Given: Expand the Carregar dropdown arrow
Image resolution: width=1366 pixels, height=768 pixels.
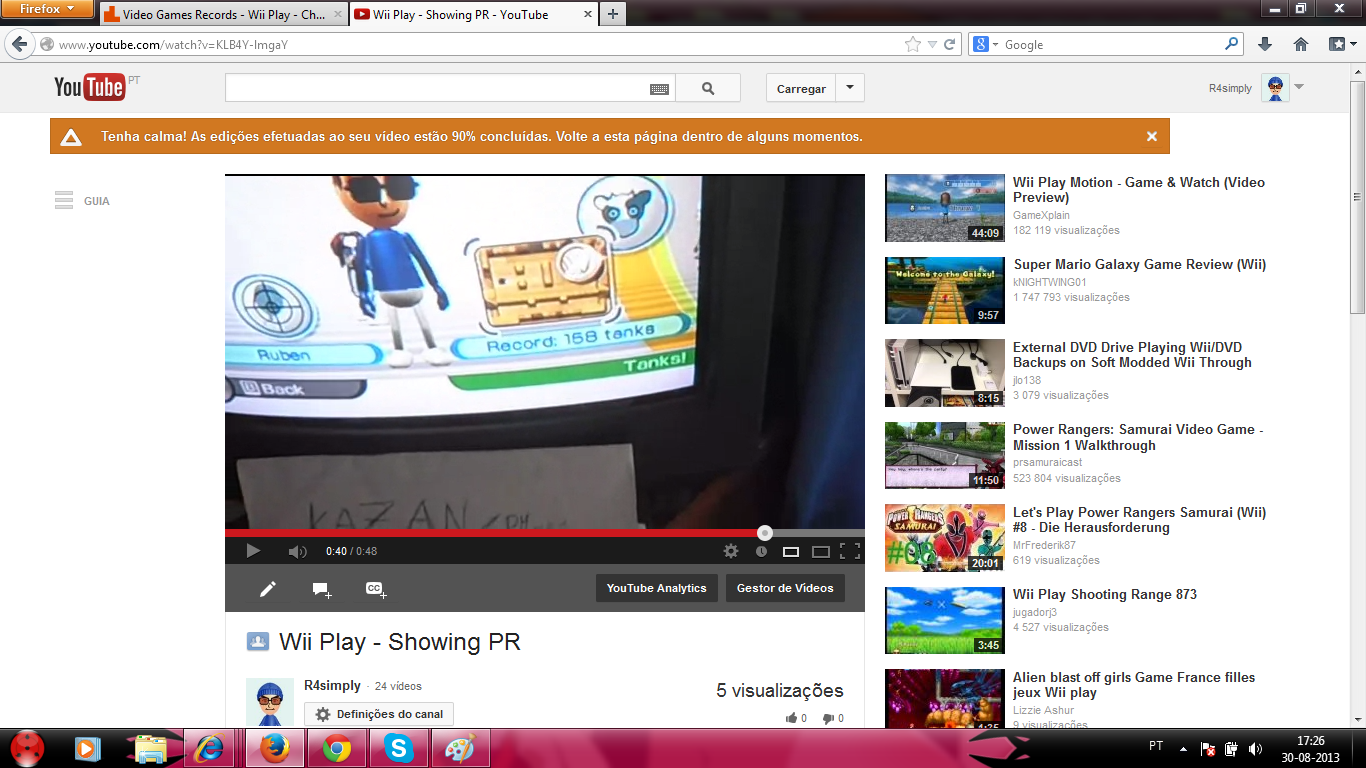Looking at the screenshot, I should click(x=850, y=88).
